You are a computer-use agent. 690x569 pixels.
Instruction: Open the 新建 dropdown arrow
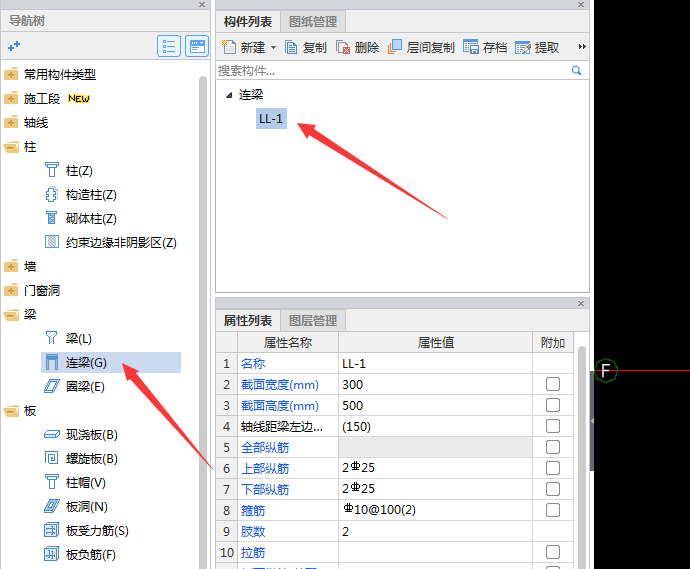click(273, 47)
